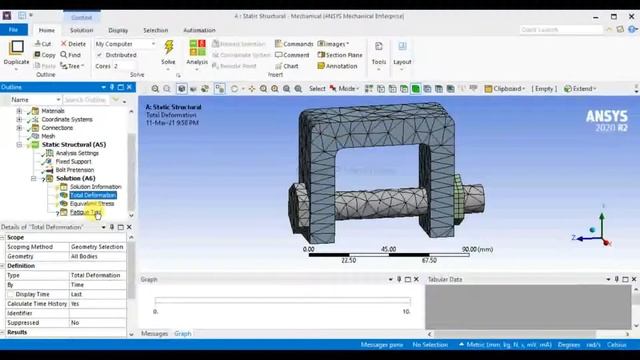This screenshot has height=360, width=640.
Task: Select the Pan view tool
Action: click(252, 89)
